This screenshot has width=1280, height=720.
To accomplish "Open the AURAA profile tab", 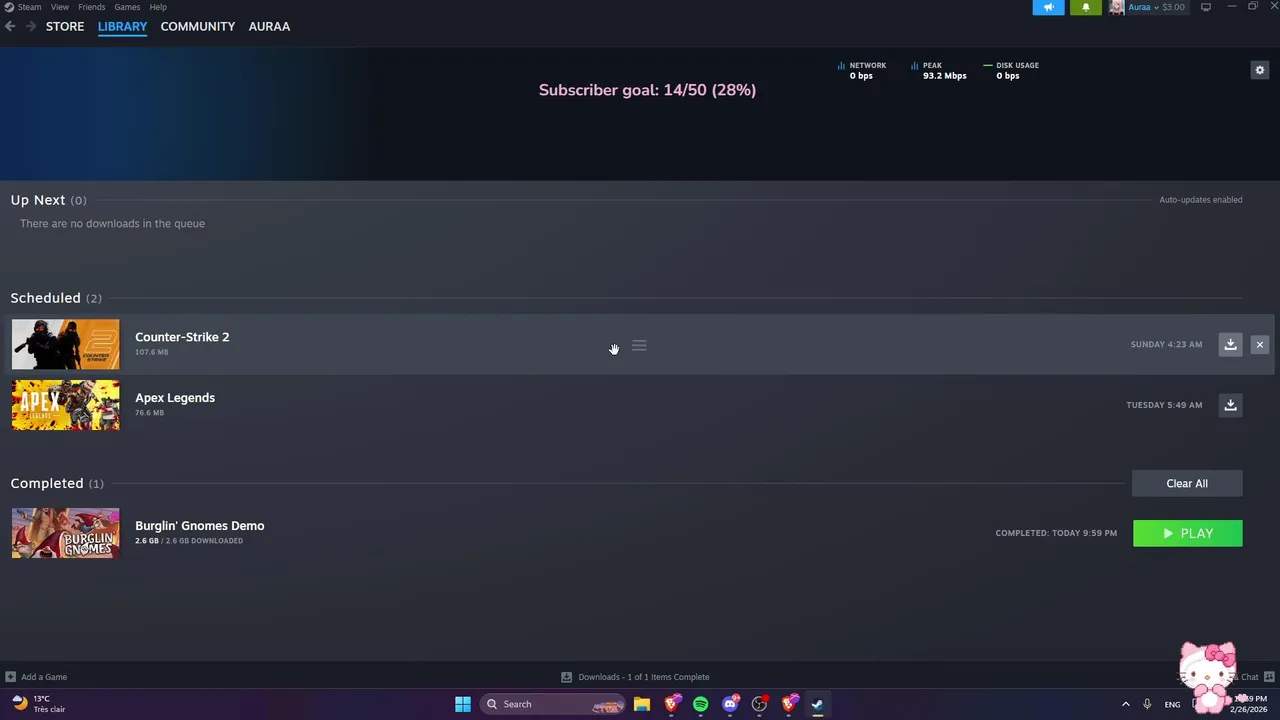I will click(x=269, y=26).
